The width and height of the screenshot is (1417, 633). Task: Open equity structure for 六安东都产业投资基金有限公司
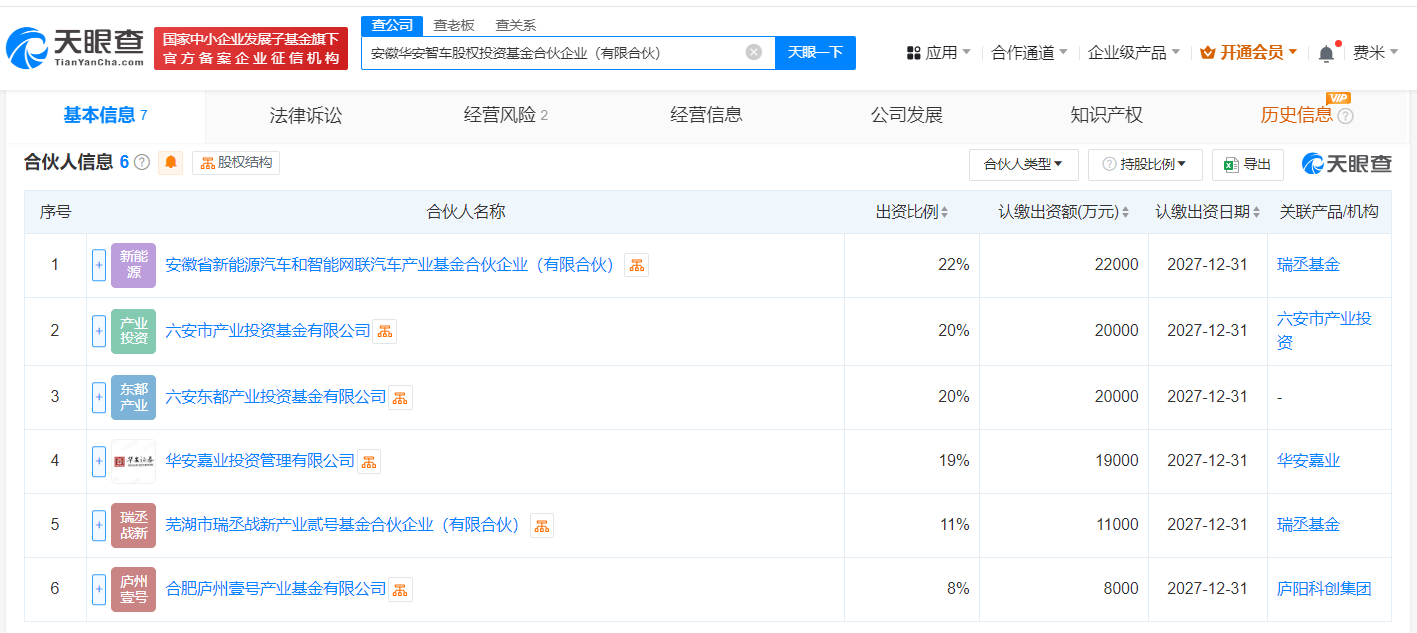pyautogui.click(x=401, y=397)
